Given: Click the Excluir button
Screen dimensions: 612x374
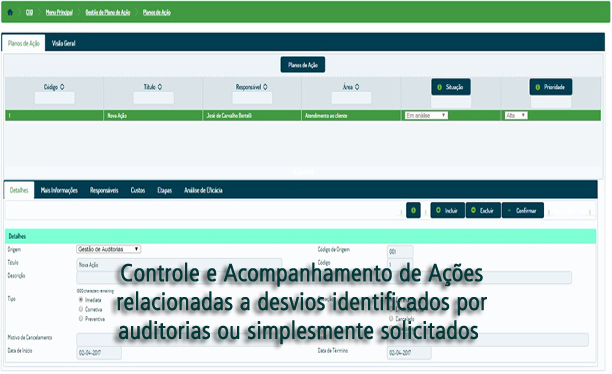Looking at the screenshot, I should [483, 210].
